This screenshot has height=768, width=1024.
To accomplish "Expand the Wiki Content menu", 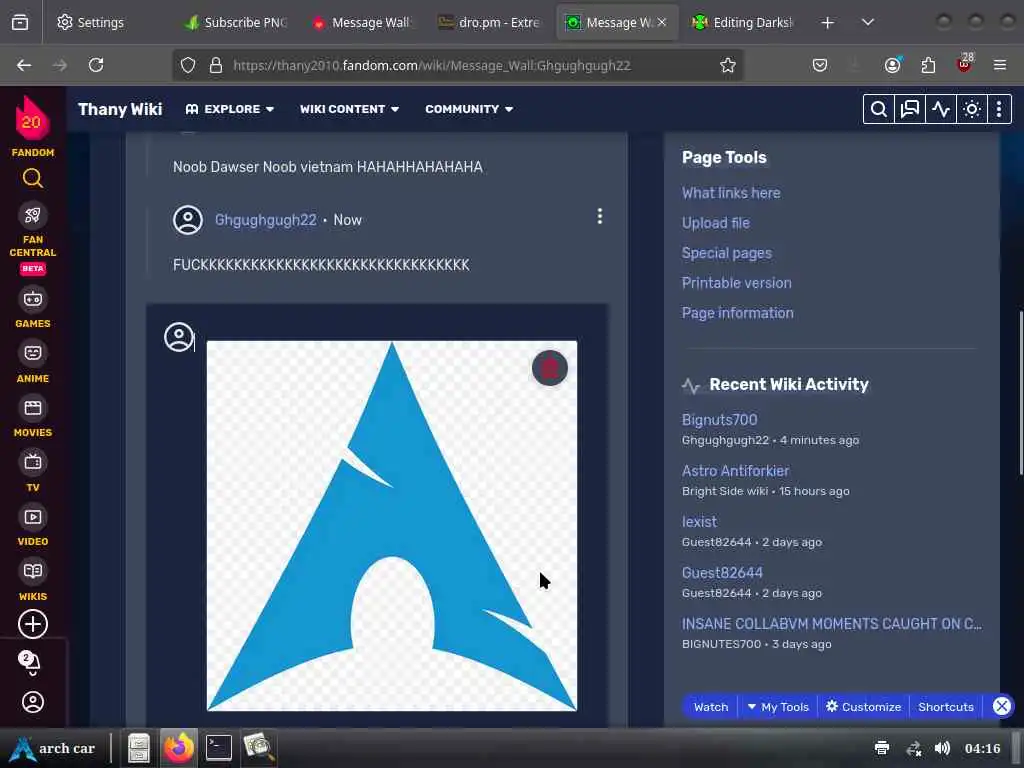I will (349, 109).
